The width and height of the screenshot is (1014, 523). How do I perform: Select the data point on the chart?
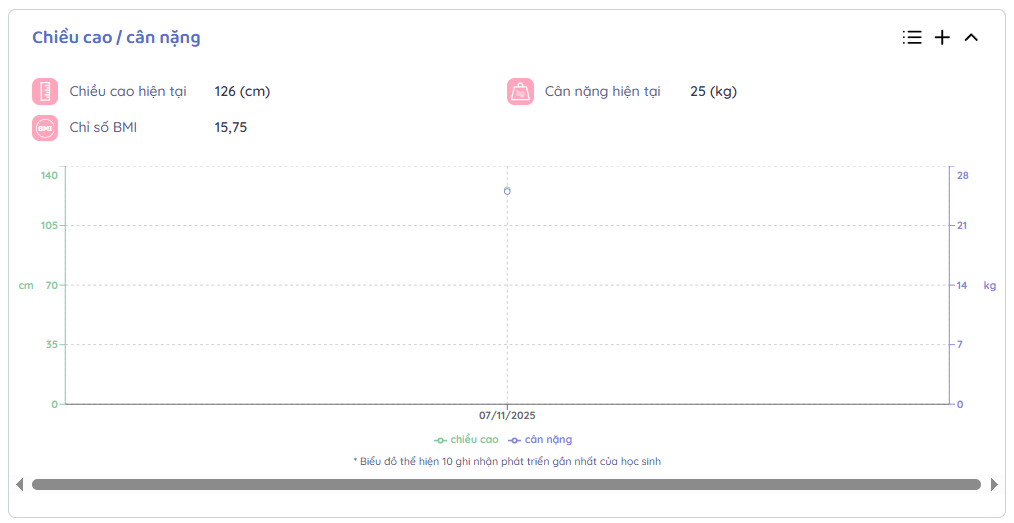(507, 191)
